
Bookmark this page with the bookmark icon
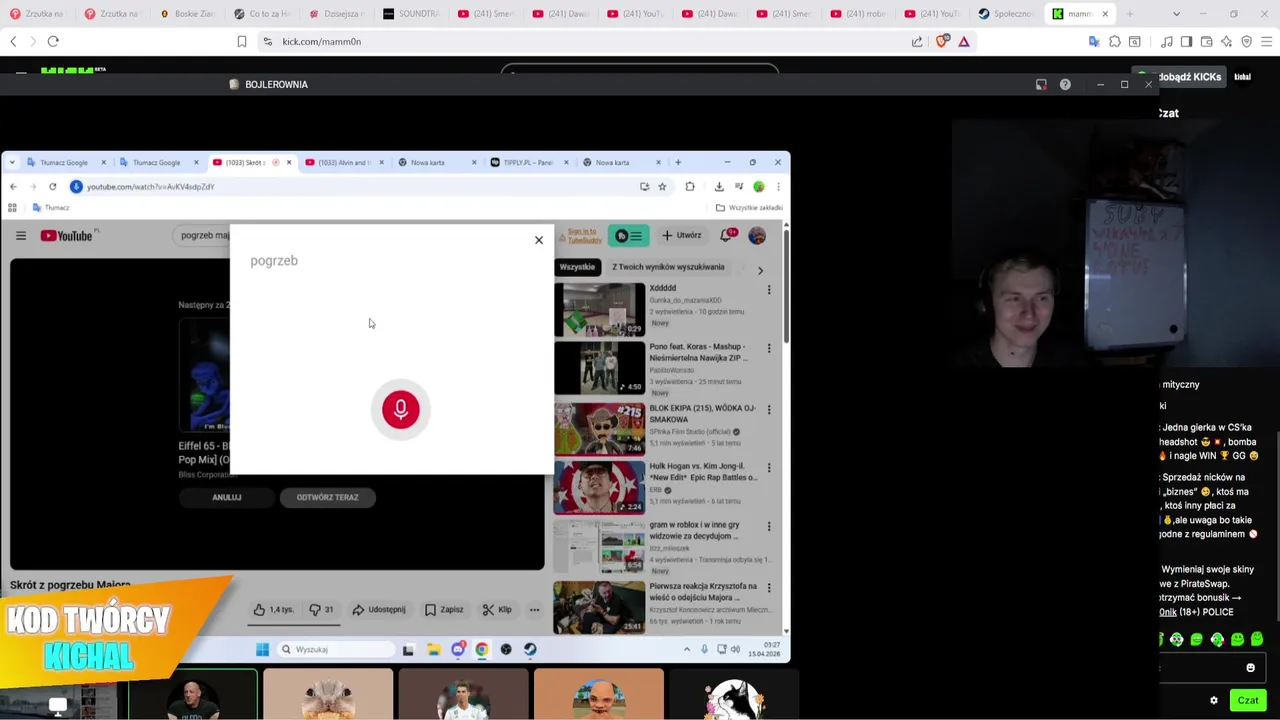click(241, 41)
